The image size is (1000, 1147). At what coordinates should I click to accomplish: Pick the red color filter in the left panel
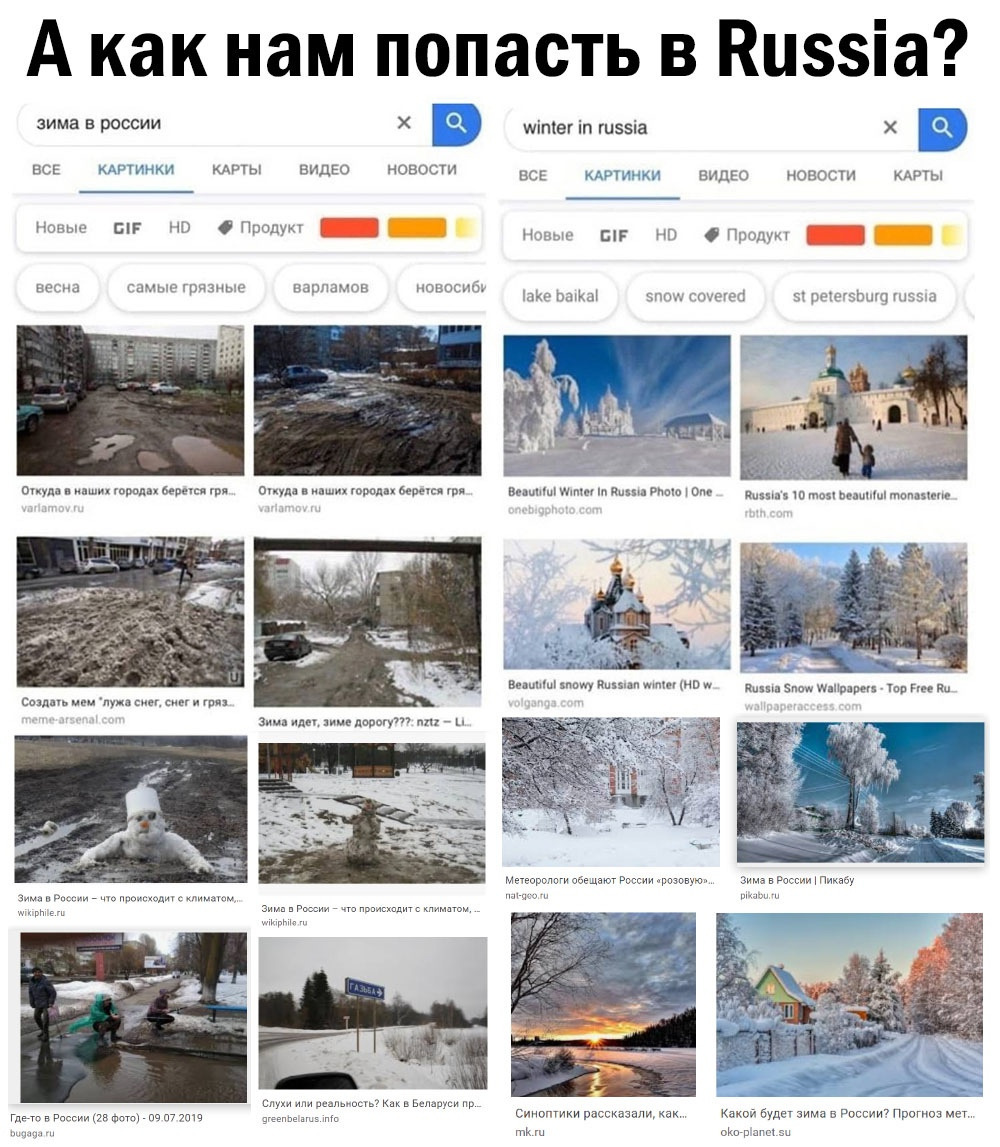point(350,227)
